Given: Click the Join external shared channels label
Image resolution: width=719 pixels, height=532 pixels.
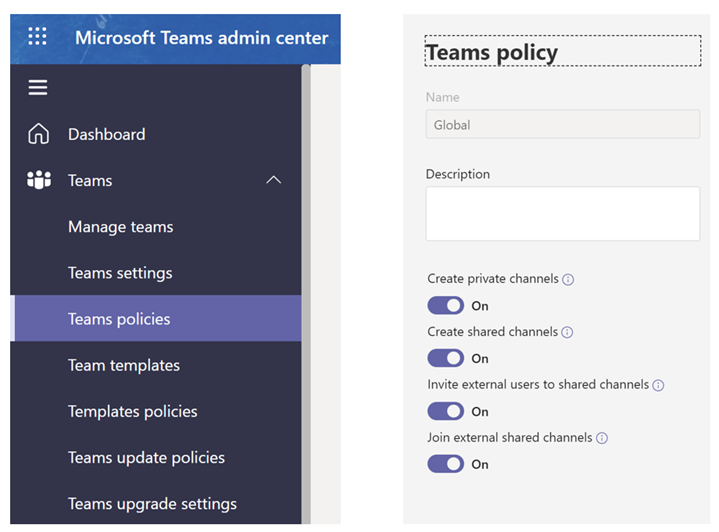Looking at the screenshot, I should [x=510, y=438].
